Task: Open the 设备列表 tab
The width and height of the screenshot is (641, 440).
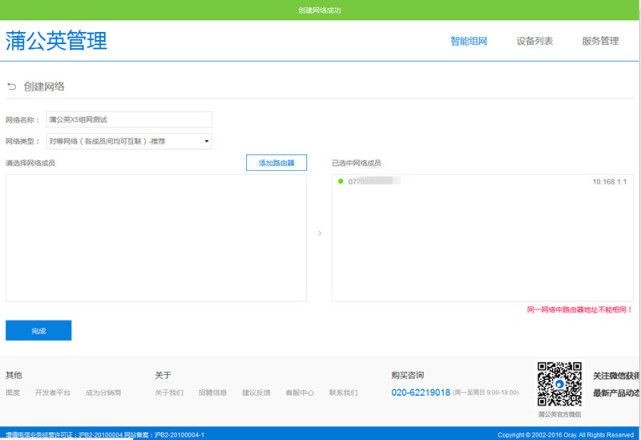Action: (535, 41)
